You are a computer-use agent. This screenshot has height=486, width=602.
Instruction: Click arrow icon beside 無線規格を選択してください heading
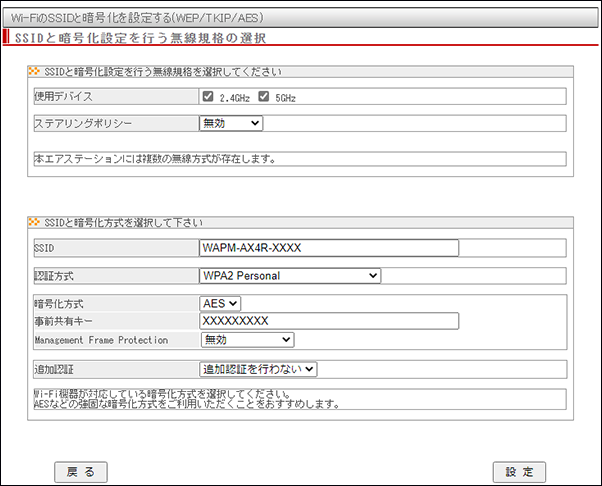[x=33, y=72]
